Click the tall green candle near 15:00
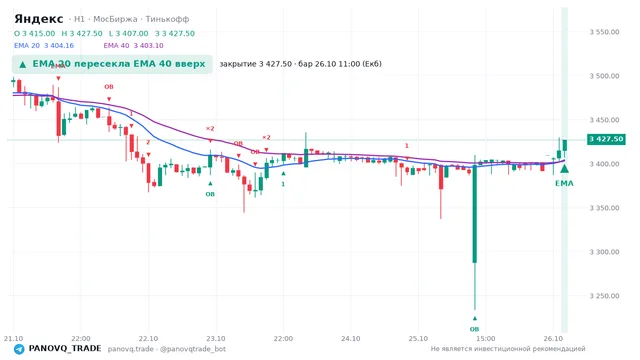The height and width of the screenshot is (360, 640). click(x=475, y=213)
